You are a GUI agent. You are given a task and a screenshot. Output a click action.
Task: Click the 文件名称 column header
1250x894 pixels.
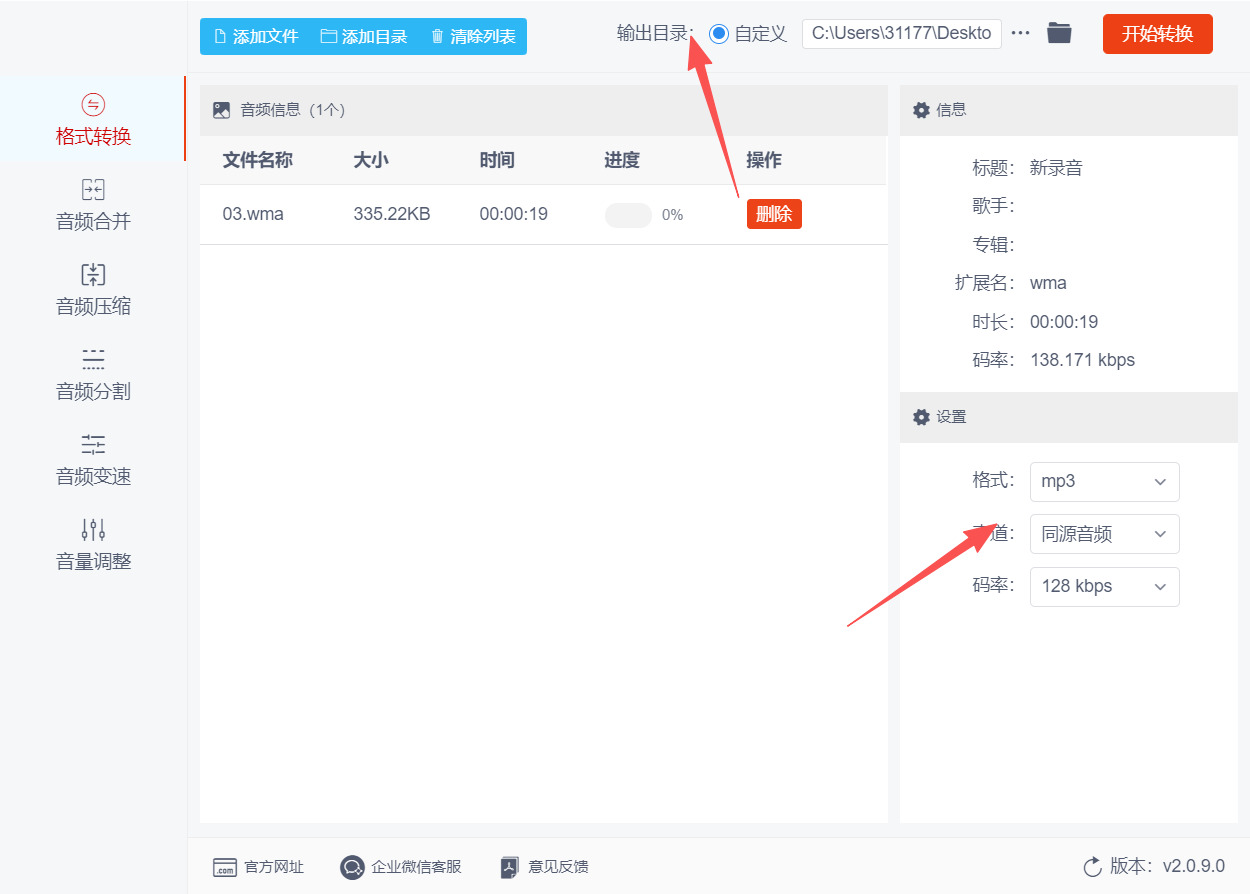257,160
